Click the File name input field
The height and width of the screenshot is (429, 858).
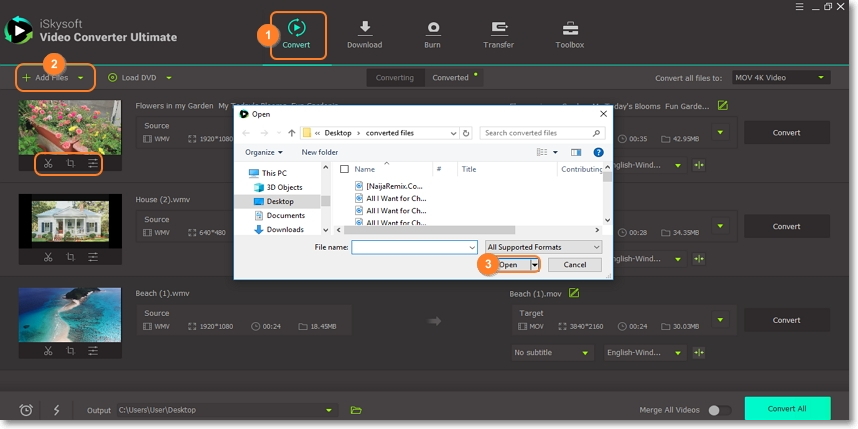coord(413,247)
